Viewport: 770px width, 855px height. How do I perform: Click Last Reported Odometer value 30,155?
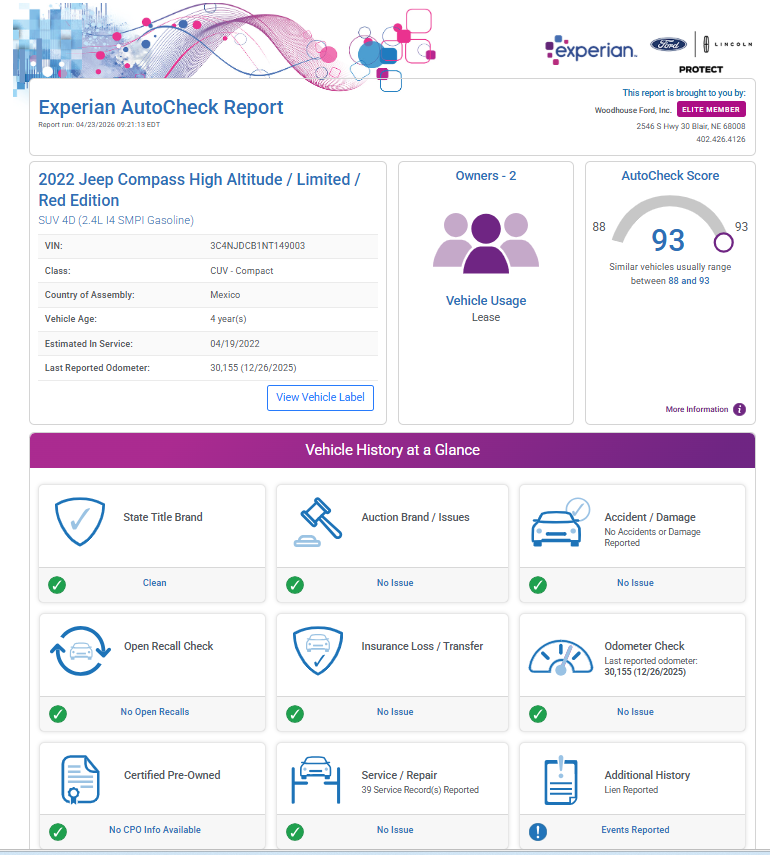(x=253, y=368)
